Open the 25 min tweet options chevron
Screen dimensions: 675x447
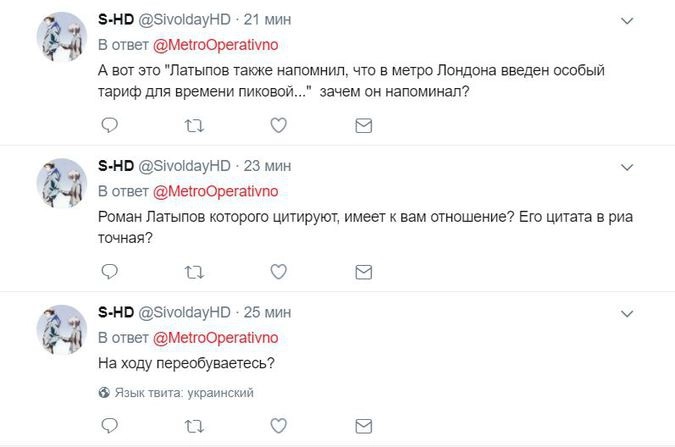pyautogui.click(x=626, y=312)
